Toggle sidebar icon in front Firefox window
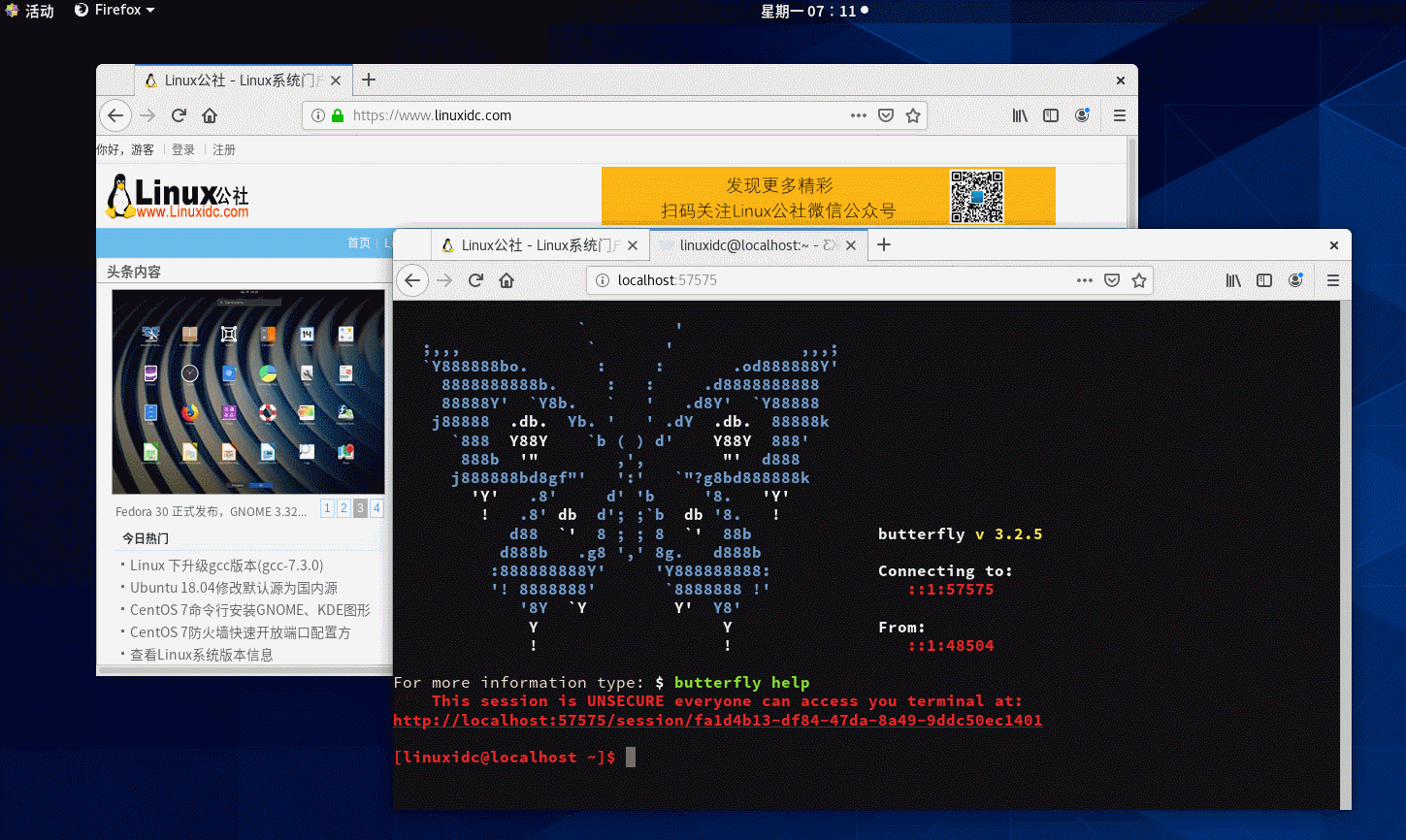 click(1264, 280)
